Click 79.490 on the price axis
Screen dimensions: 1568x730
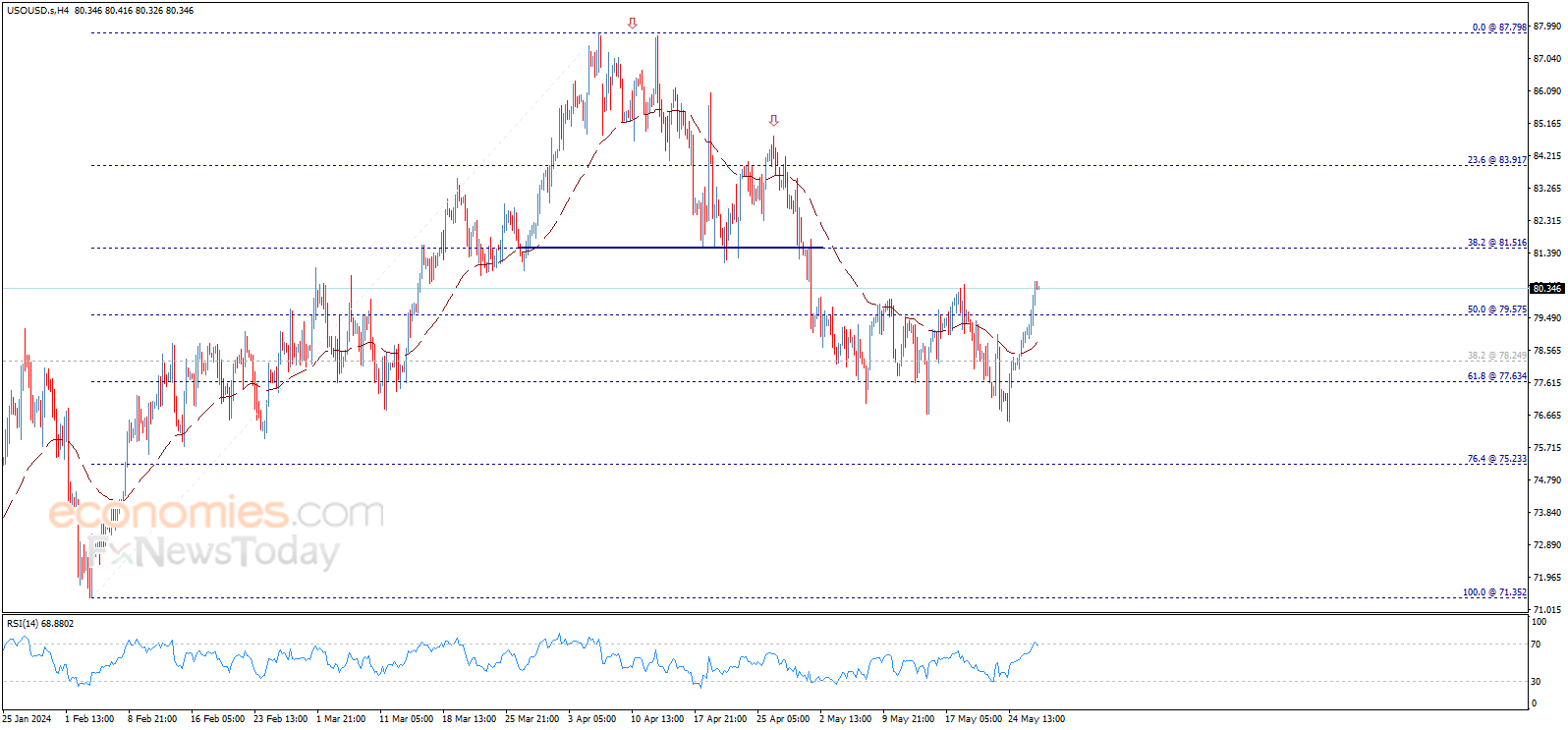[1546, 318]
